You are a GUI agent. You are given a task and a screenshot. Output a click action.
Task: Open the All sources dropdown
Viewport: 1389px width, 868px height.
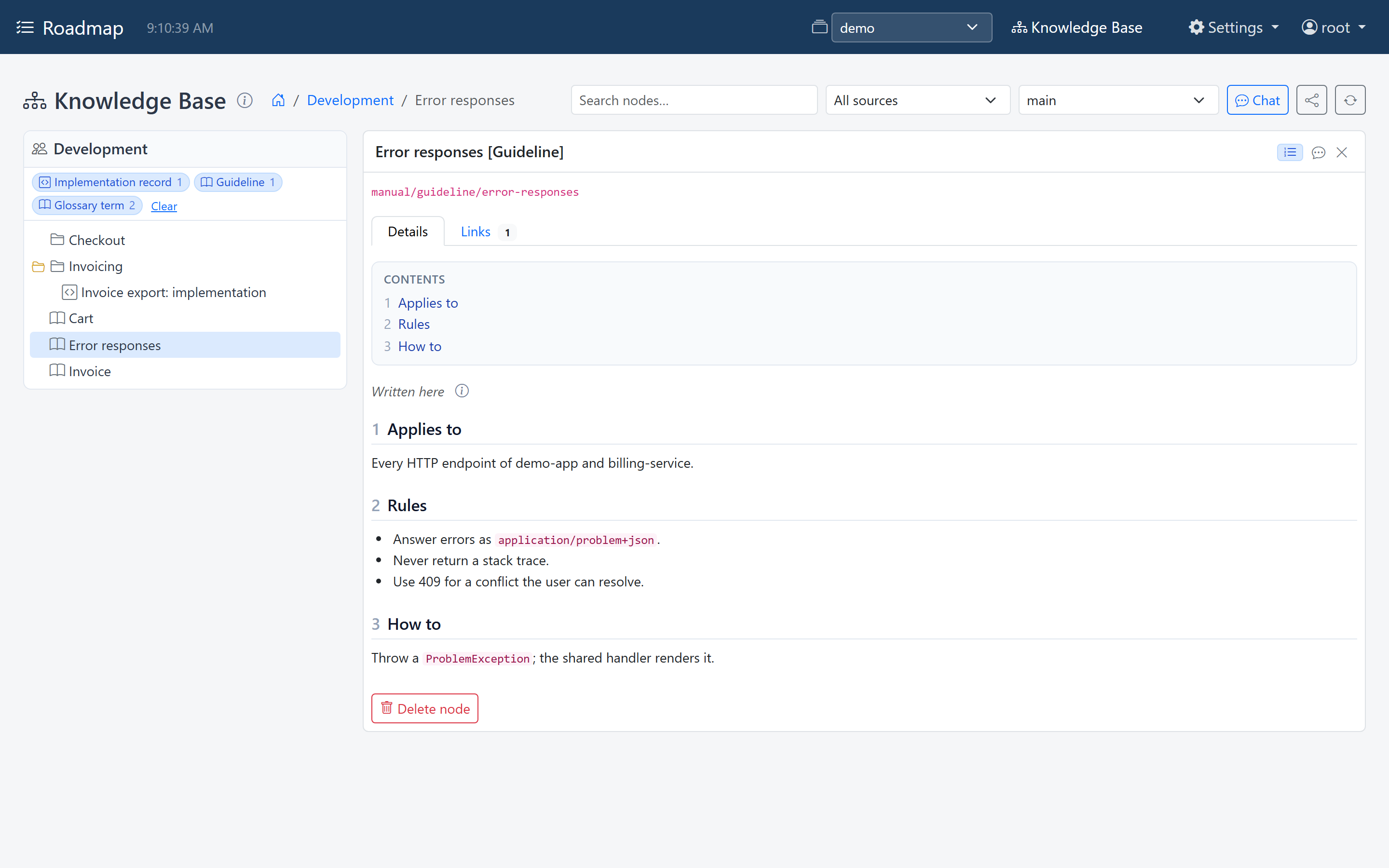(918, 100)
